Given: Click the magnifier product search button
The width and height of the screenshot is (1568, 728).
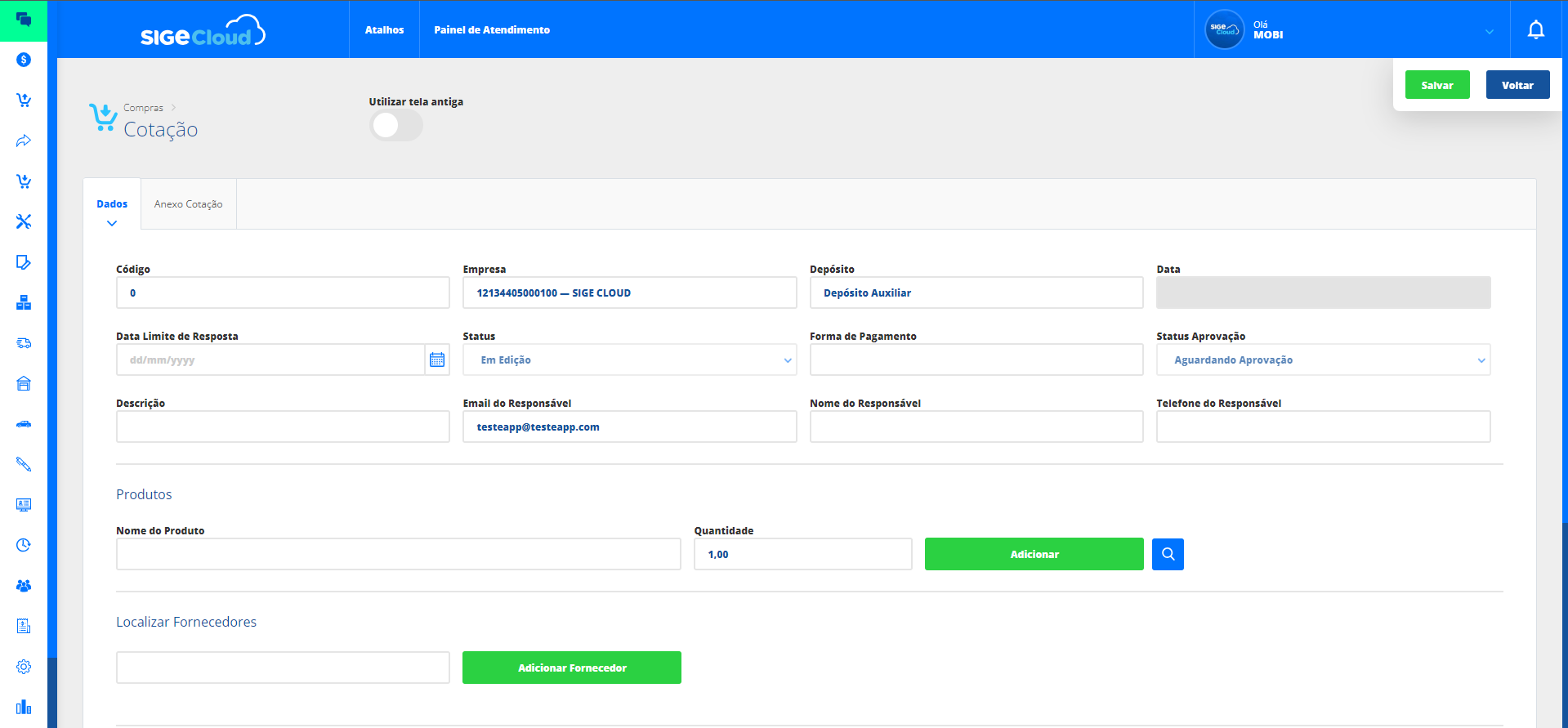Looking at the screenshot, I should coord(1168,554).
